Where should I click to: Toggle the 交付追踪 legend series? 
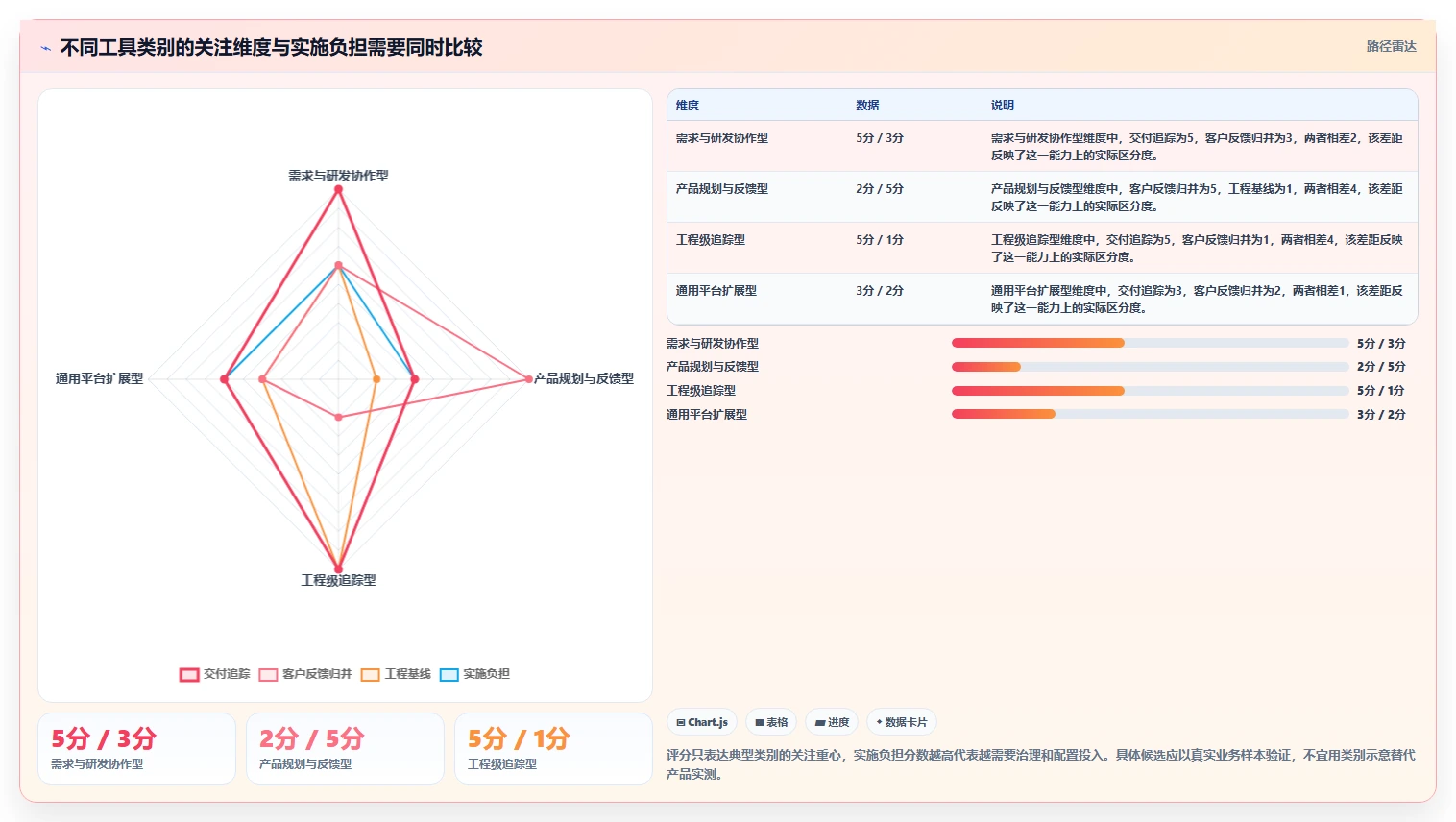215,674
